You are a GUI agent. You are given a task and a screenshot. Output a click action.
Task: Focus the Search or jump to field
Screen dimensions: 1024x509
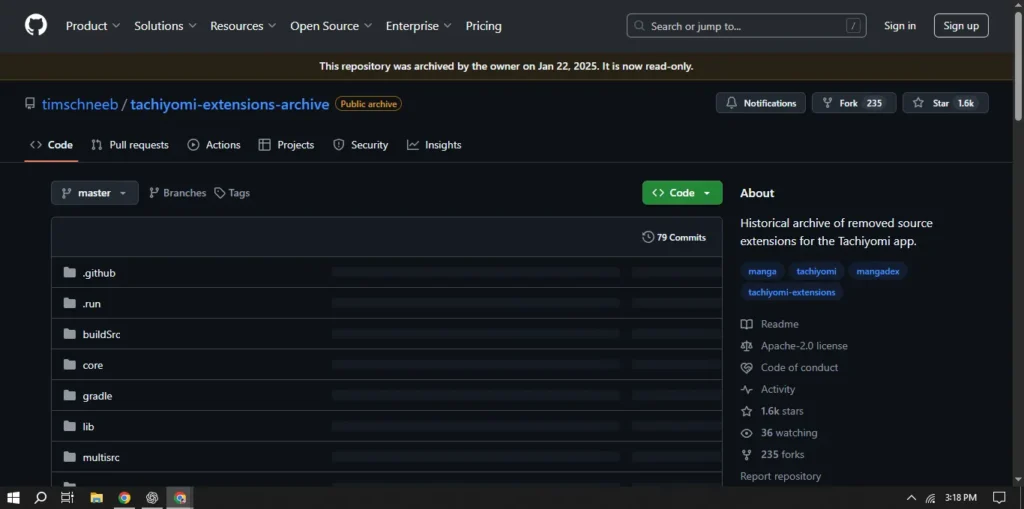746,26
